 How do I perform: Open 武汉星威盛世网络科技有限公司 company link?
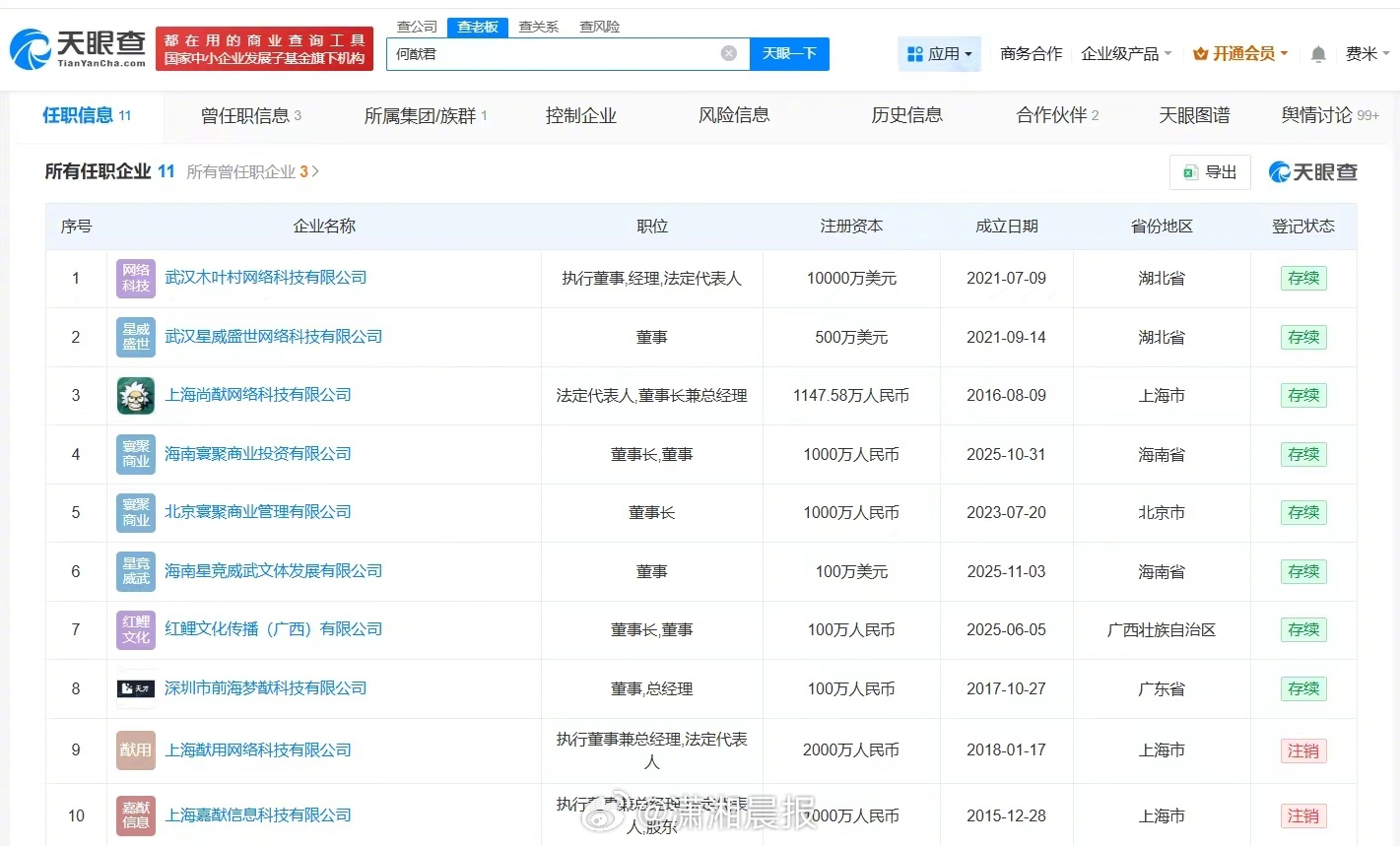274,337
